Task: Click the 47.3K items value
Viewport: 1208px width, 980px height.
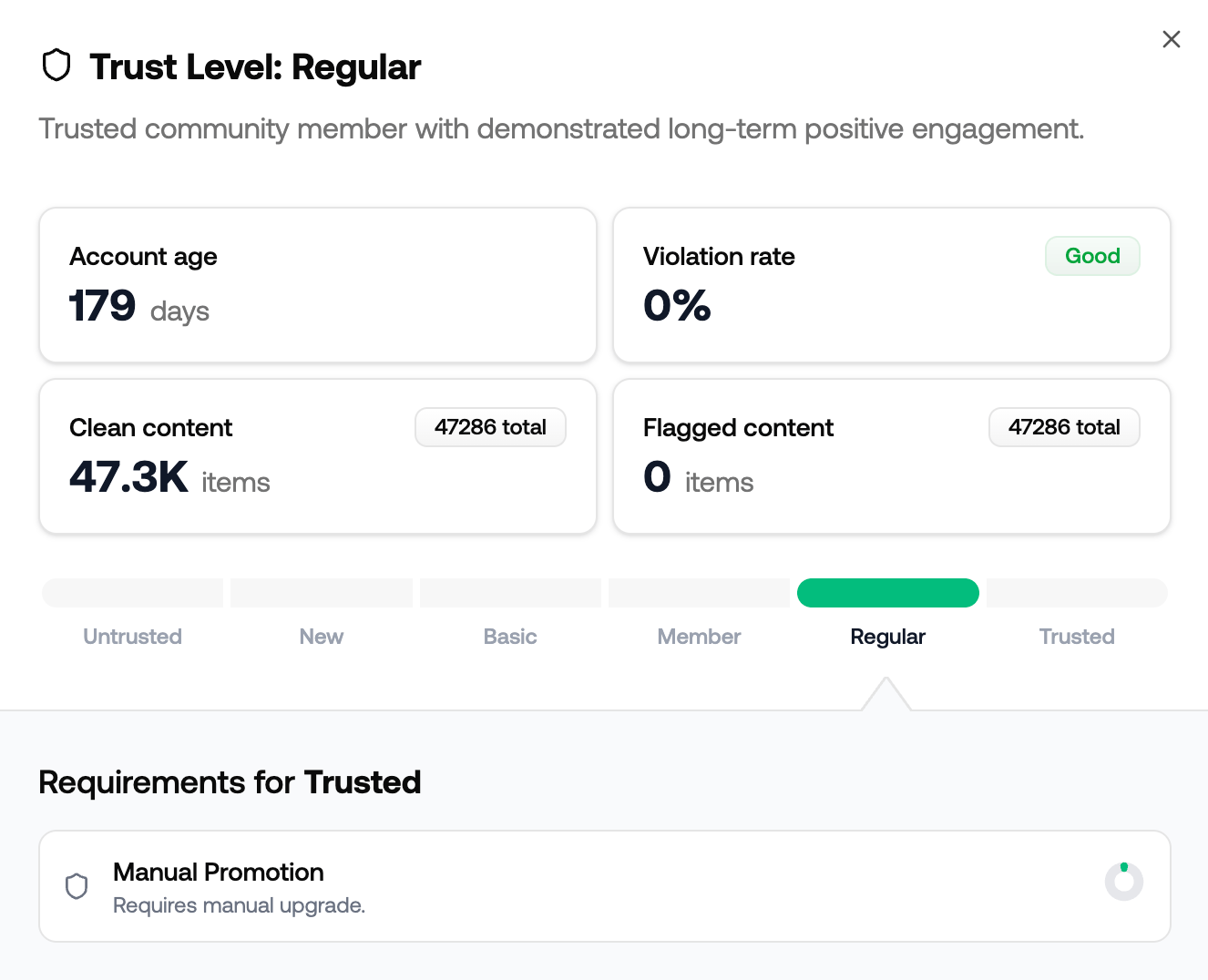Action: tap(169, 478)
